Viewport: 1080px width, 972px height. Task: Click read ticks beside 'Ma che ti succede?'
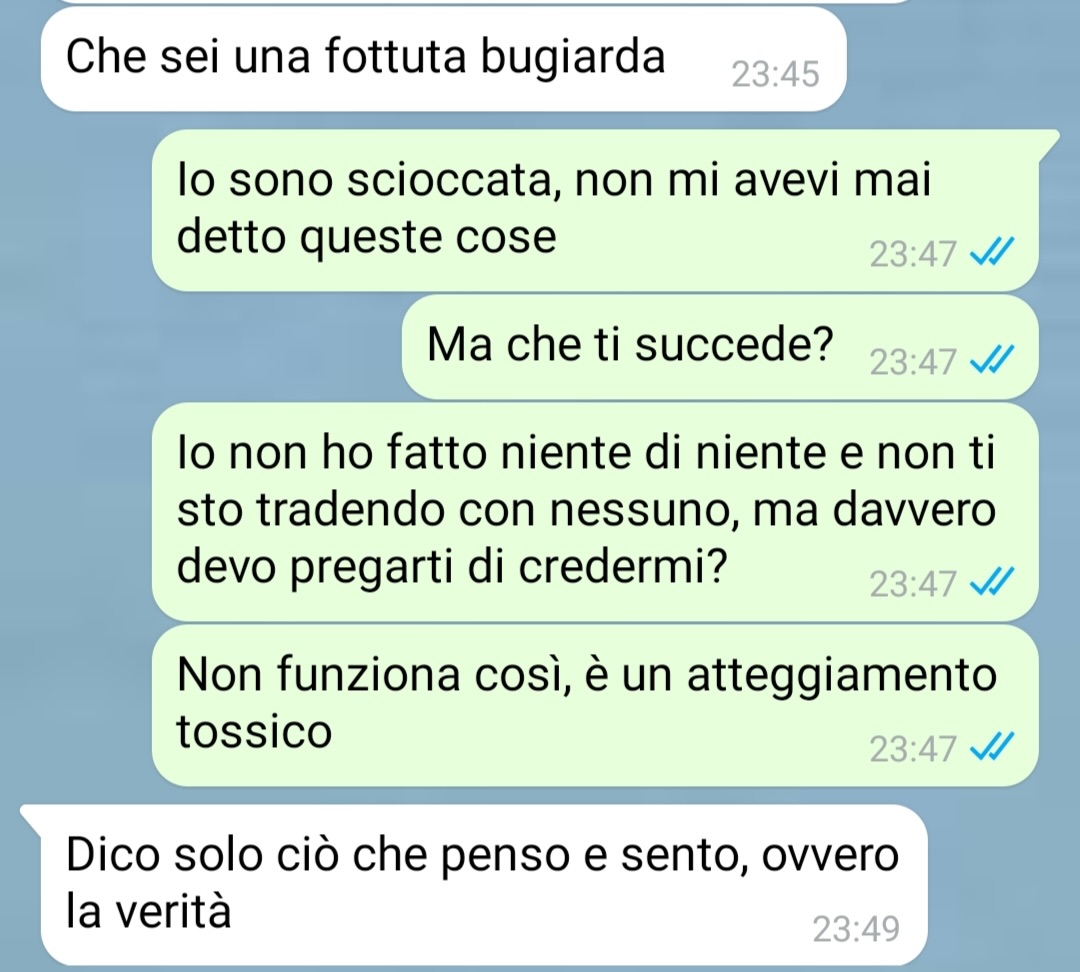pyautogui.click(x=992, y=359)
